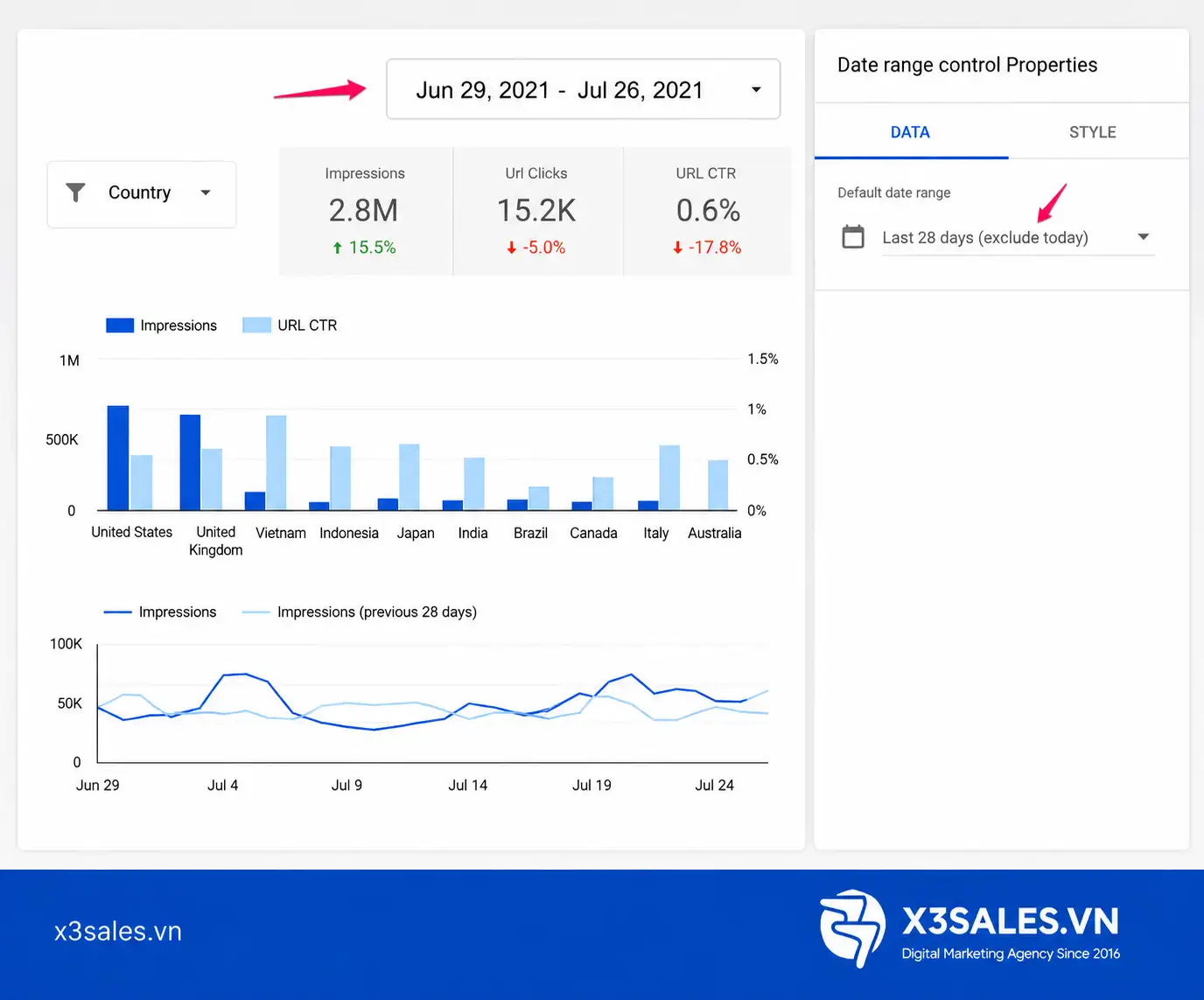Open the Jun 29 – Jul 26 date range dropdown
Image resolution: width=1204 pixels, height=1000 pixels.
[584, 89]
